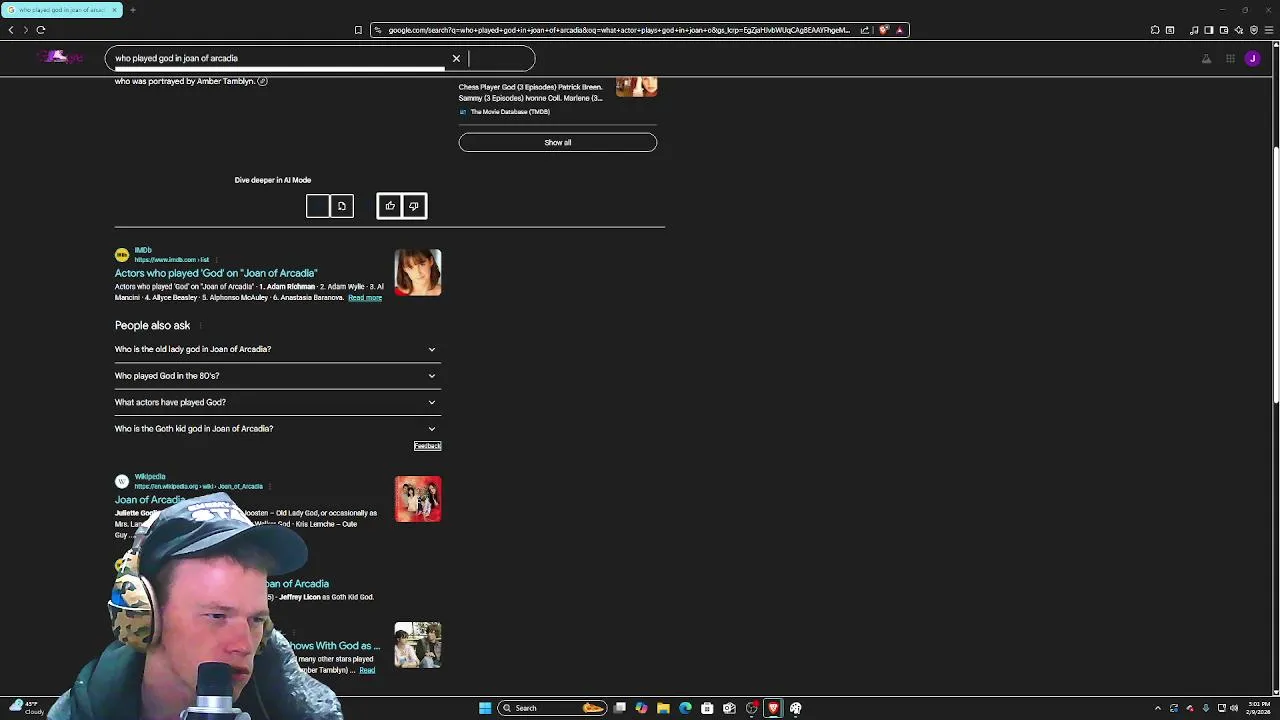Click the Show all button

pos(558,142)
